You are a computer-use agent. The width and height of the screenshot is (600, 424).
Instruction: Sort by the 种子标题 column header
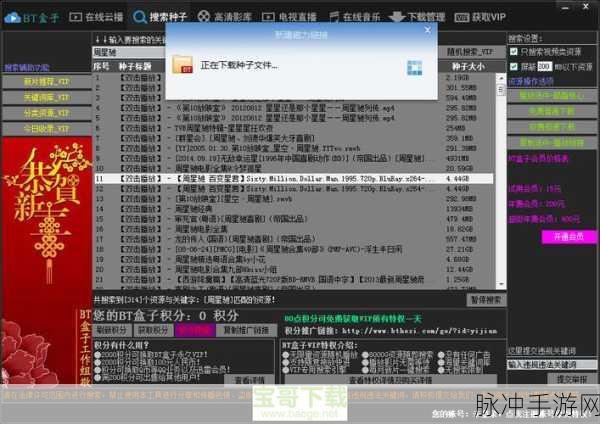(x=135, y=67)
